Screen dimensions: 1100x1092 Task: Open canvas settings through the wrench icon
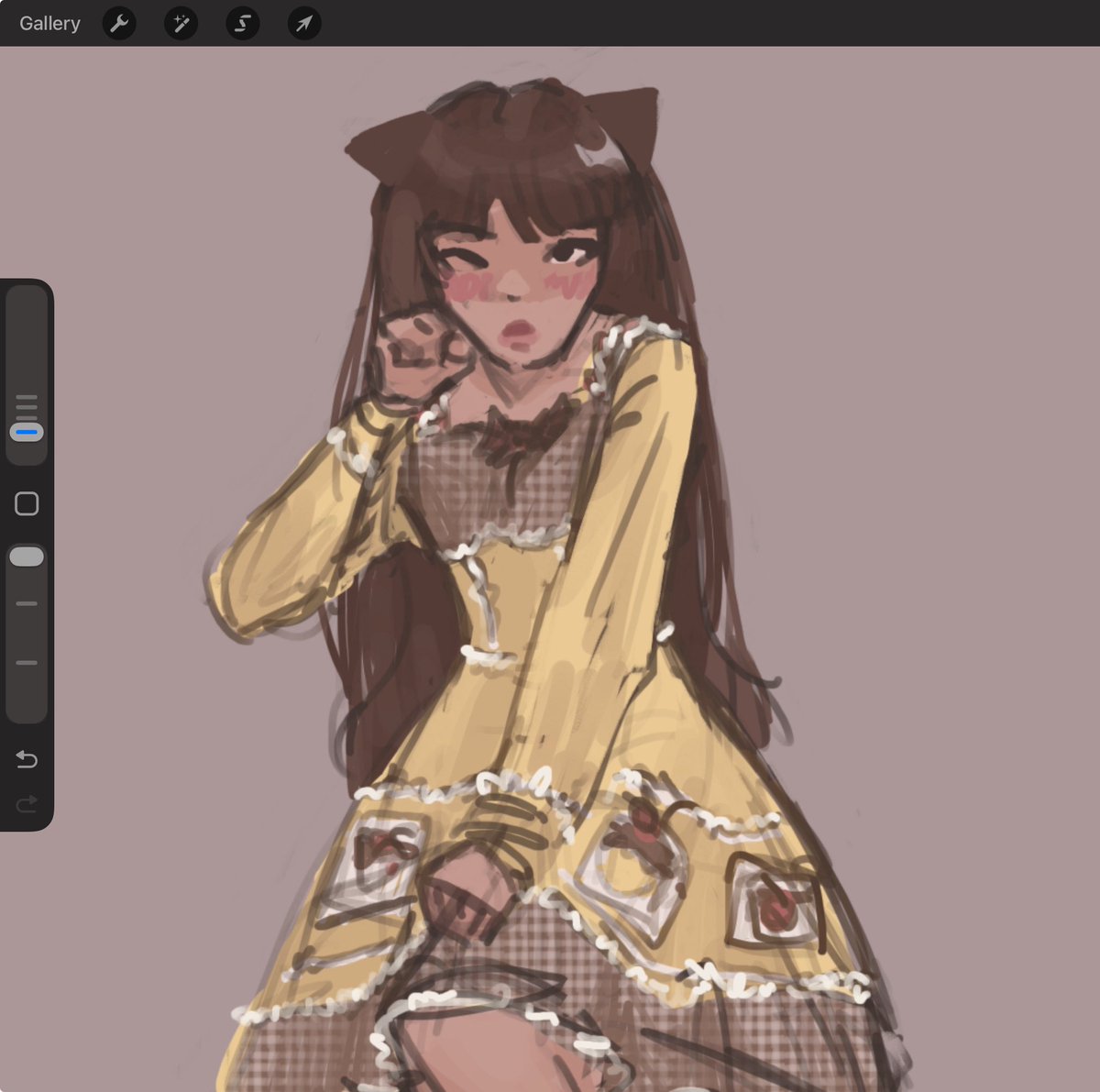tap(118, 24)
